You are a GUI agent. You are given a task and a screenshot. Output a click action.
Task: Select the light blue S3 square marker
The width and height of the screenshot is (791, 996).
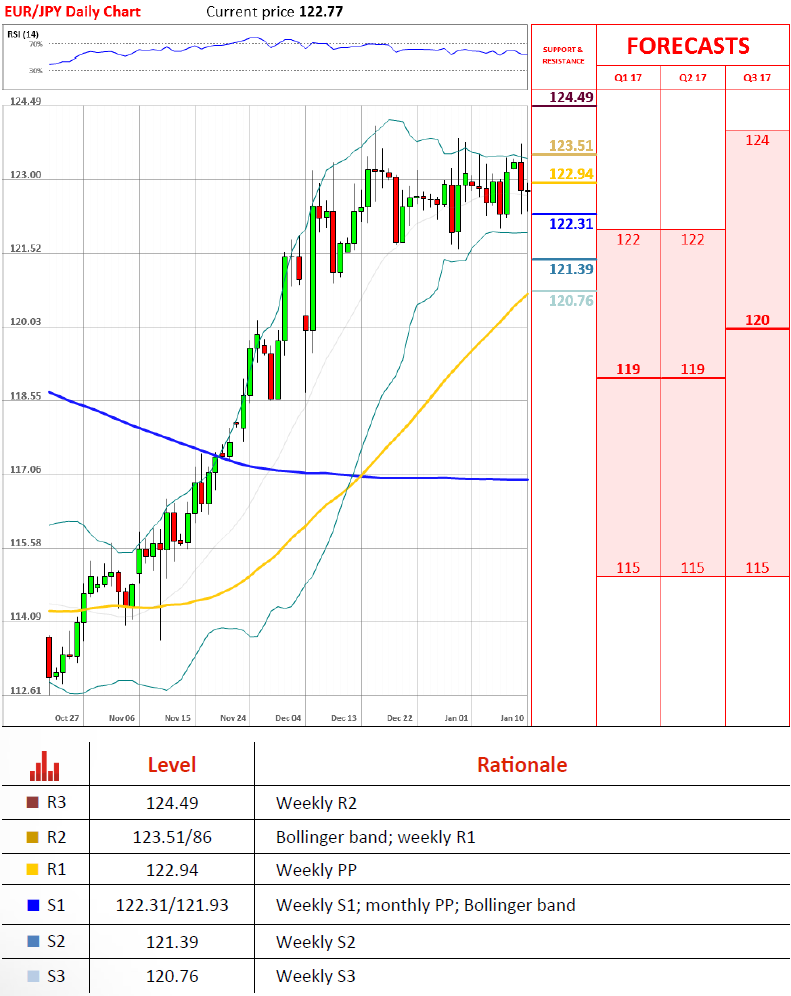tap(33, 976)
